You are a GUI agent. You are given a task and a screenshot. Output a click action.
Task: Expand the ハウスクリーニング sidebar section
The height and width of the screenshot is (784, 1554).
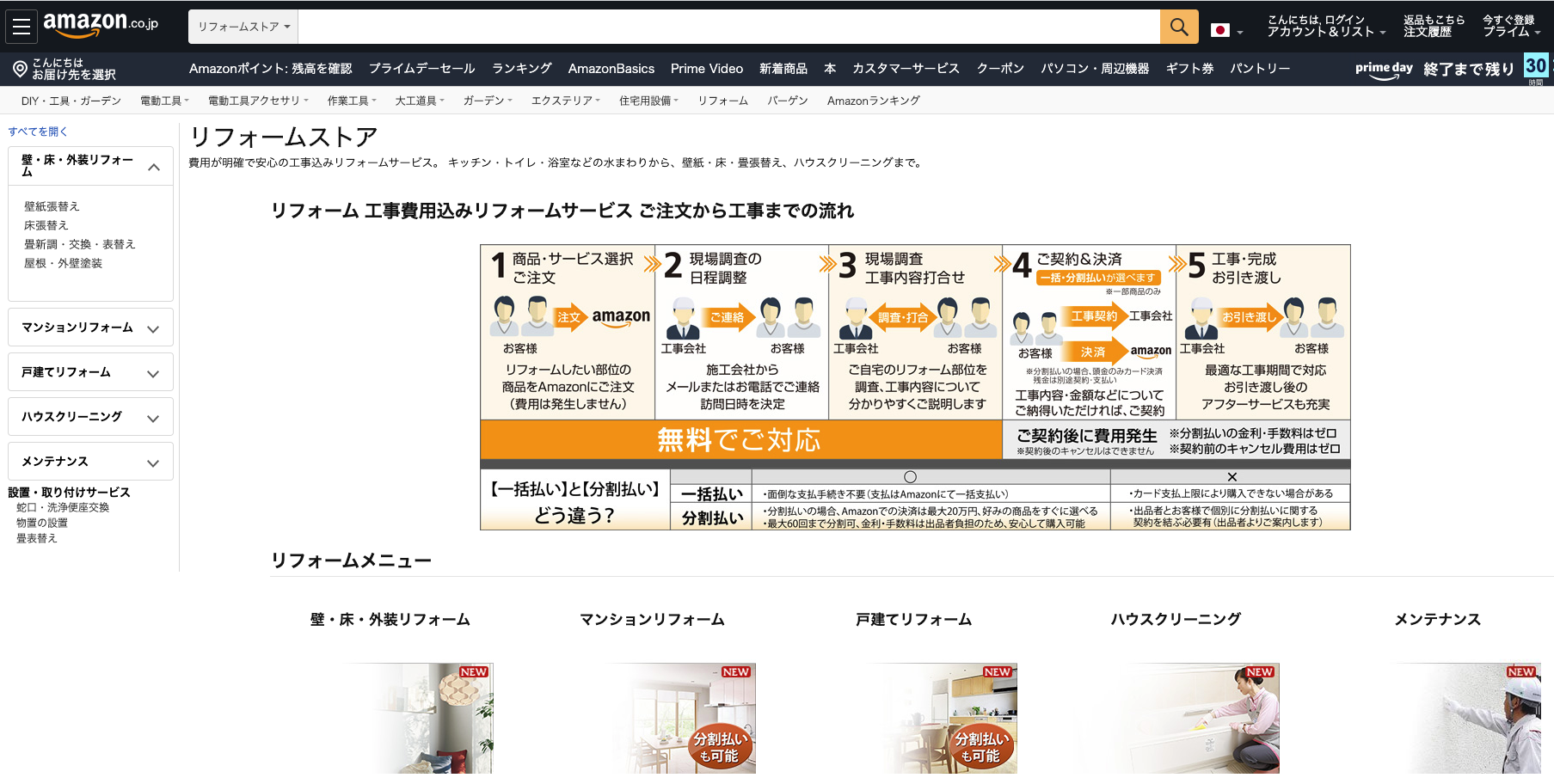tap(90, 417)
